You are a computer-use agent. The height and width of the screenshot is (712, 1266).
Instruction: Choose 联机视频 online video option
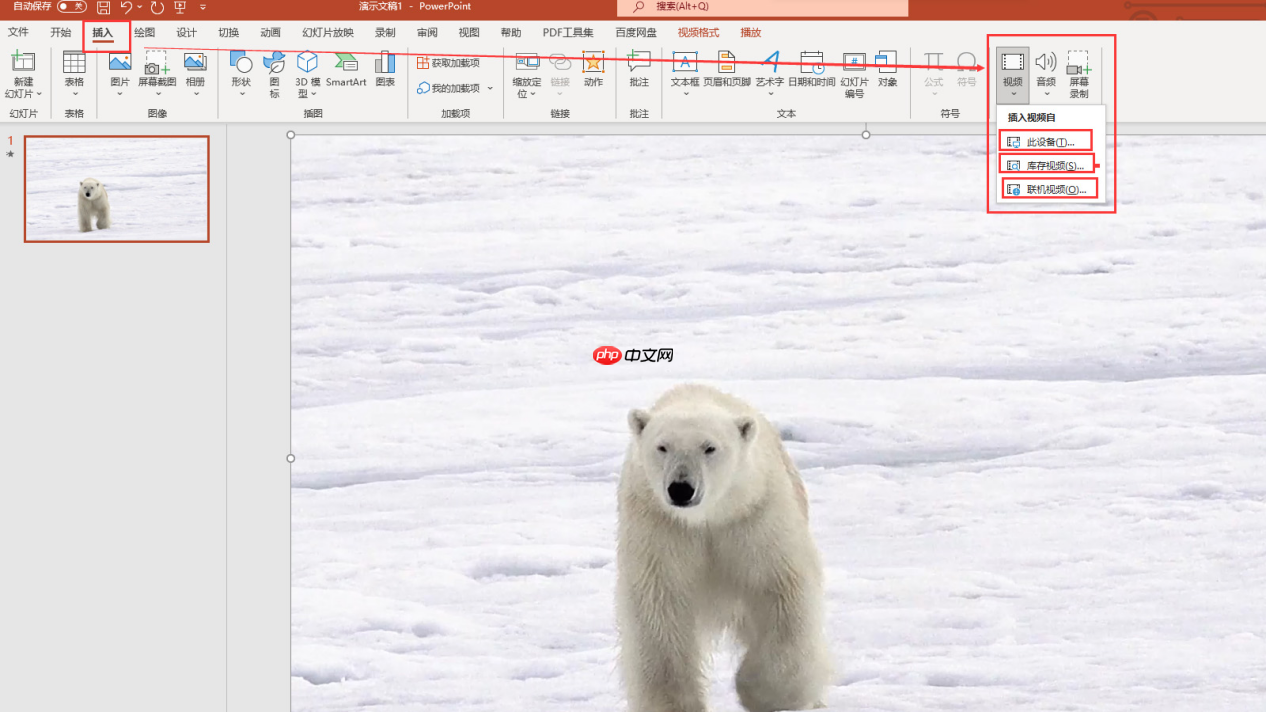[x=1049, y=188]
